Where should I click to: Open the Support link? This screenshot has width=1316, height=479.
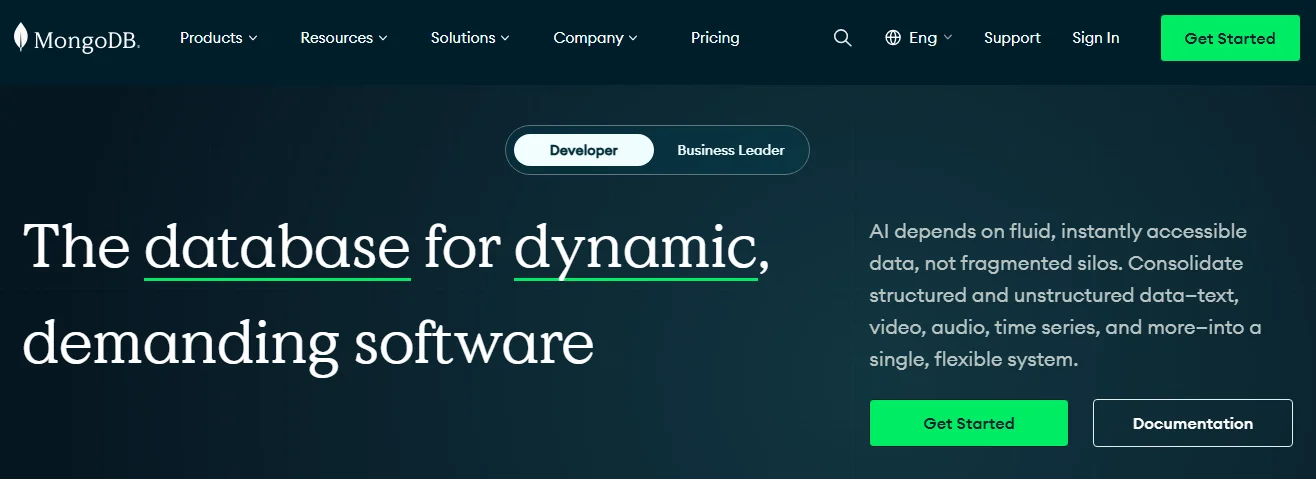click(x=1012, y=38)
